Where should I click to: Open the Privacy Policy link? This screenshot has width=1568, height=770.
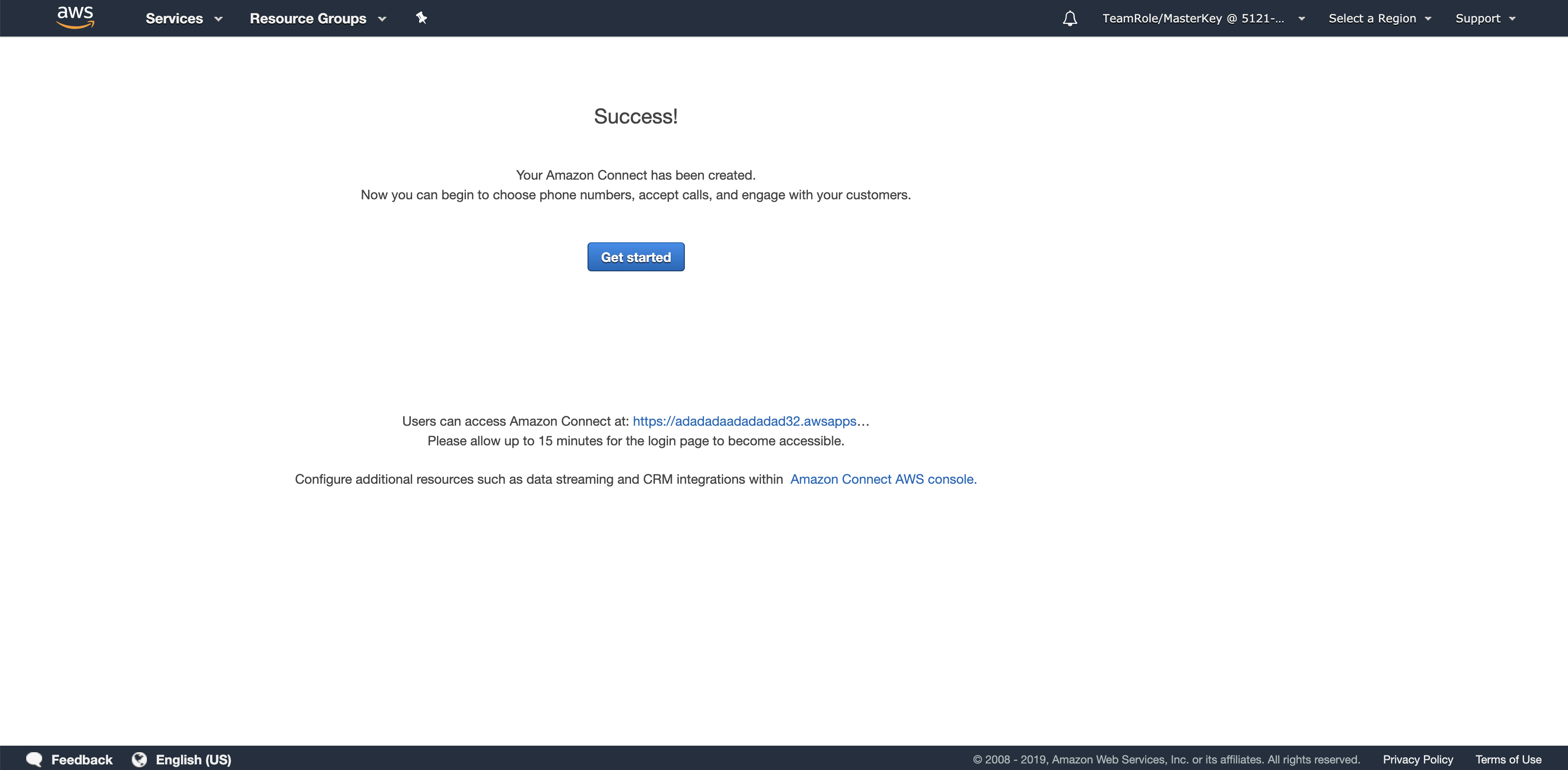coord(1417,759)
